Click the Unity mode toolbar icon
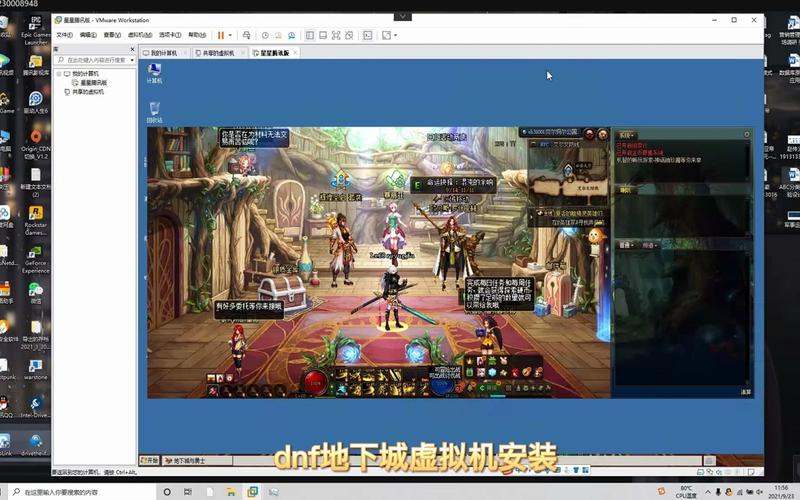Screen dimensions: 800x500 (349, 35)
